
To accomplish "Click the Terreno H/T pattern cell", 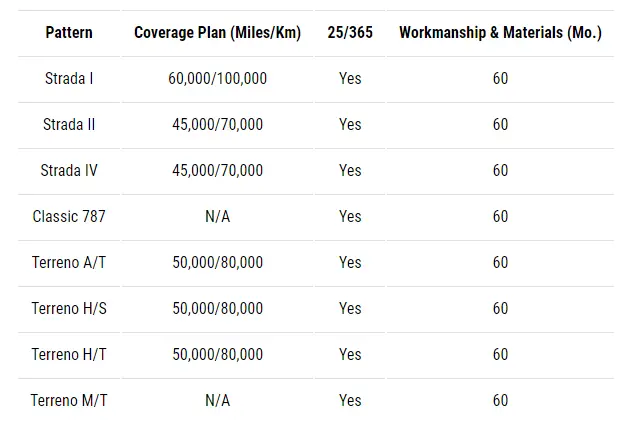I will pos(69,355).
